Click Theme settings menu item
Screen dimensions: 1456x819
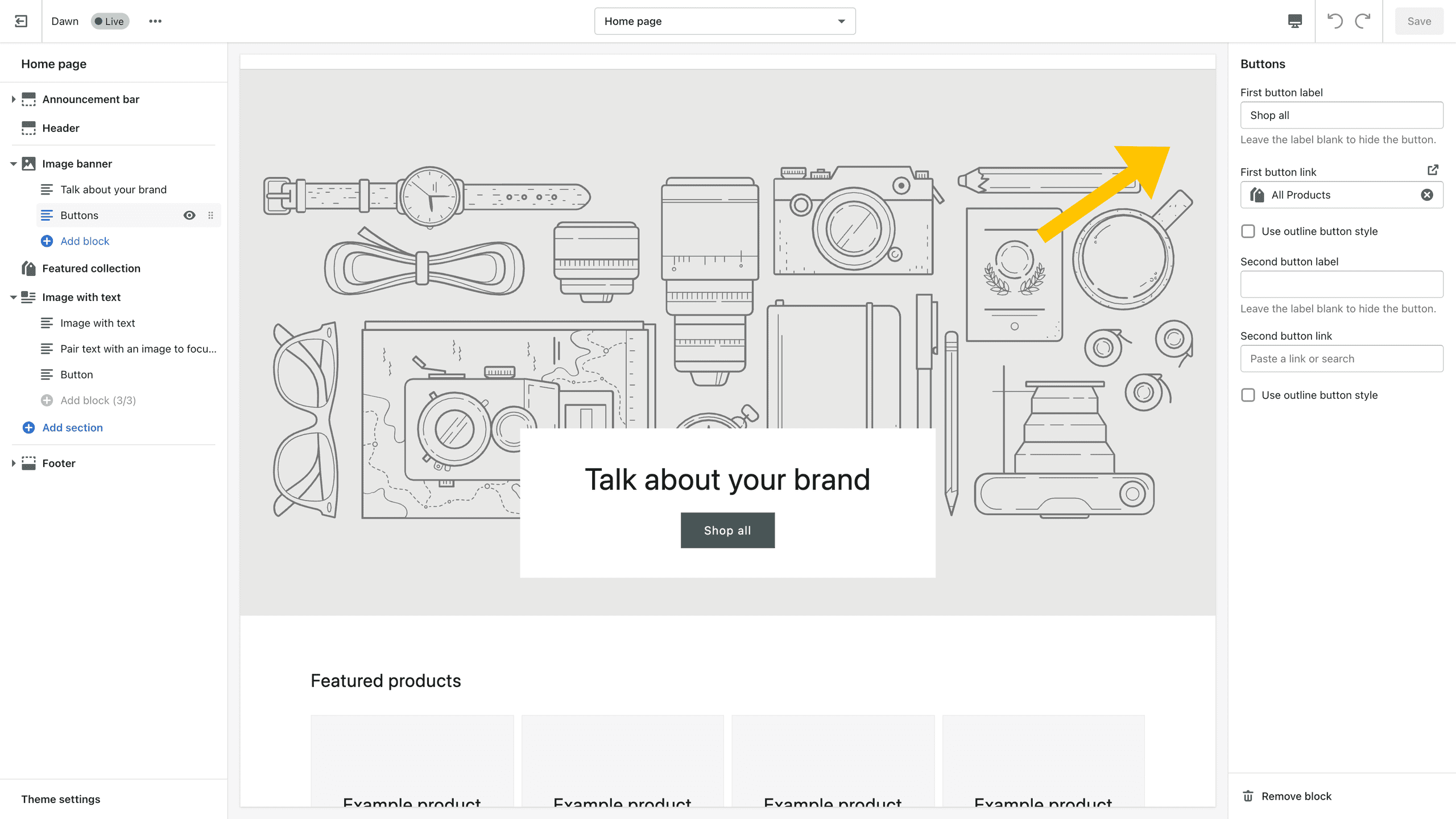tap(60, 798)
